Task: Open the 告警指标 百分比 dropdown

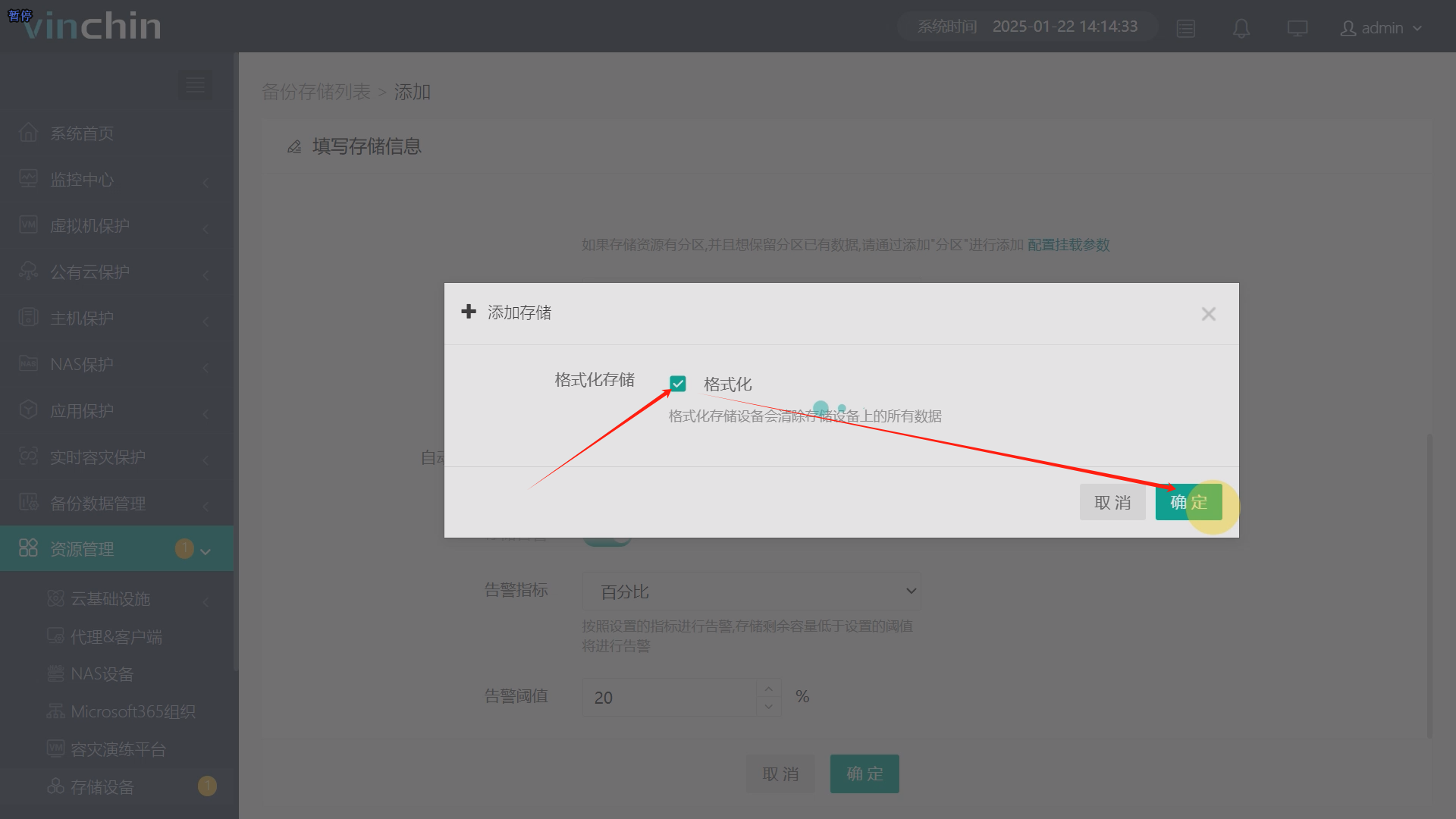Action: [x=751, y=591]
